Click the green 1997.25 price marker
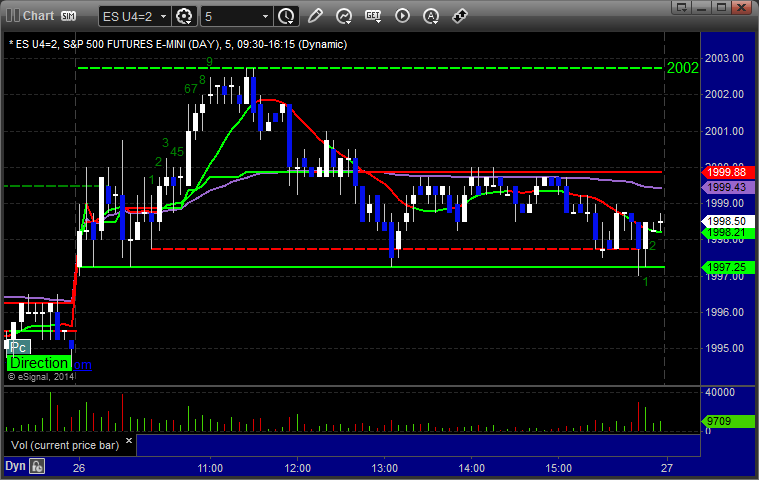759x480 pixels. pyautogui.click(x=728, y=267)
